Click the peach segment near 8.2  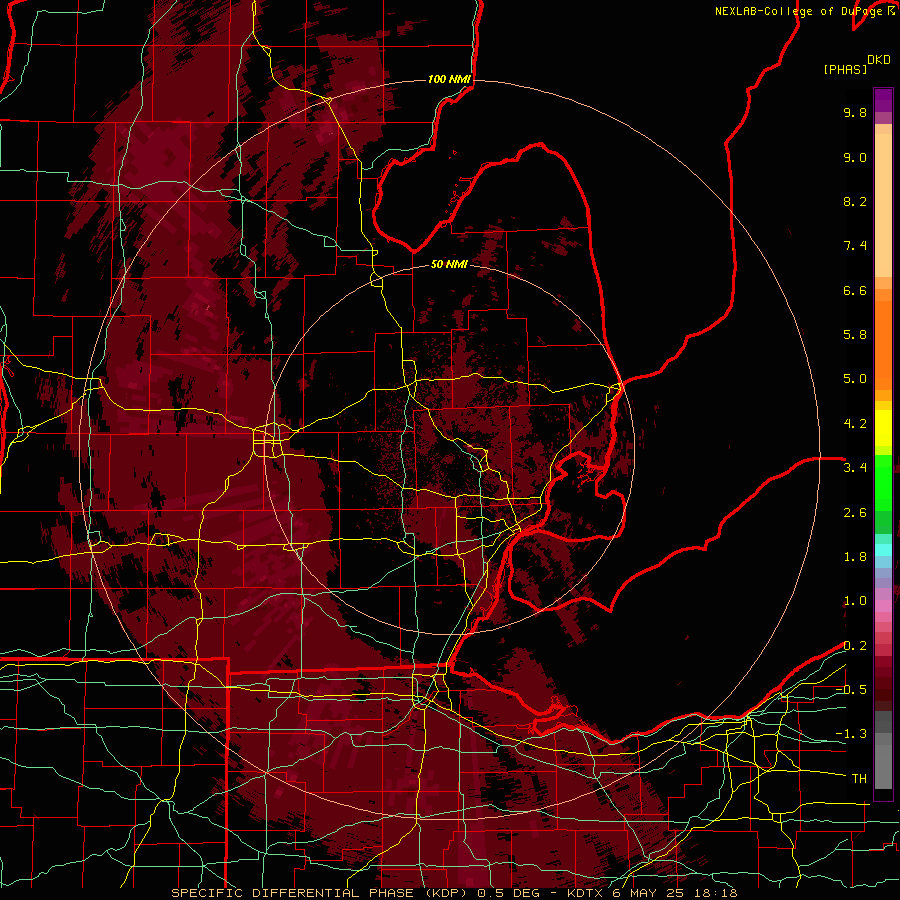click(x=883, y=205)
